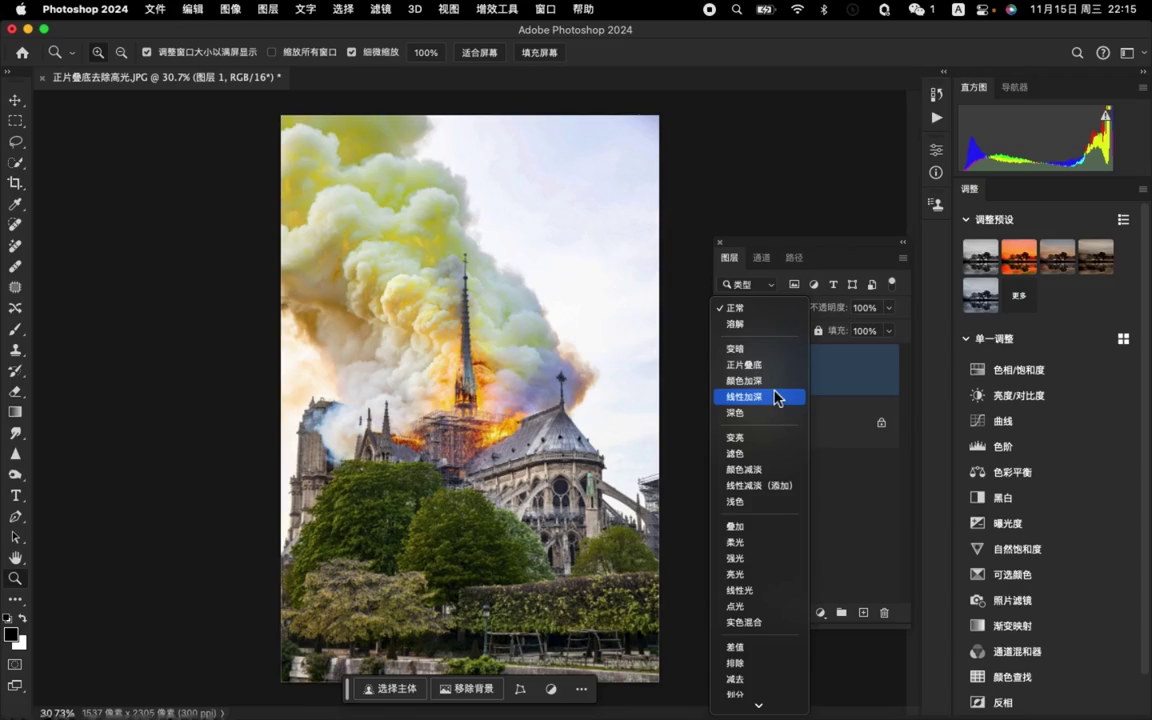
Task: Click the zoom in magnifier icon
Action: [x=98, y=53]
